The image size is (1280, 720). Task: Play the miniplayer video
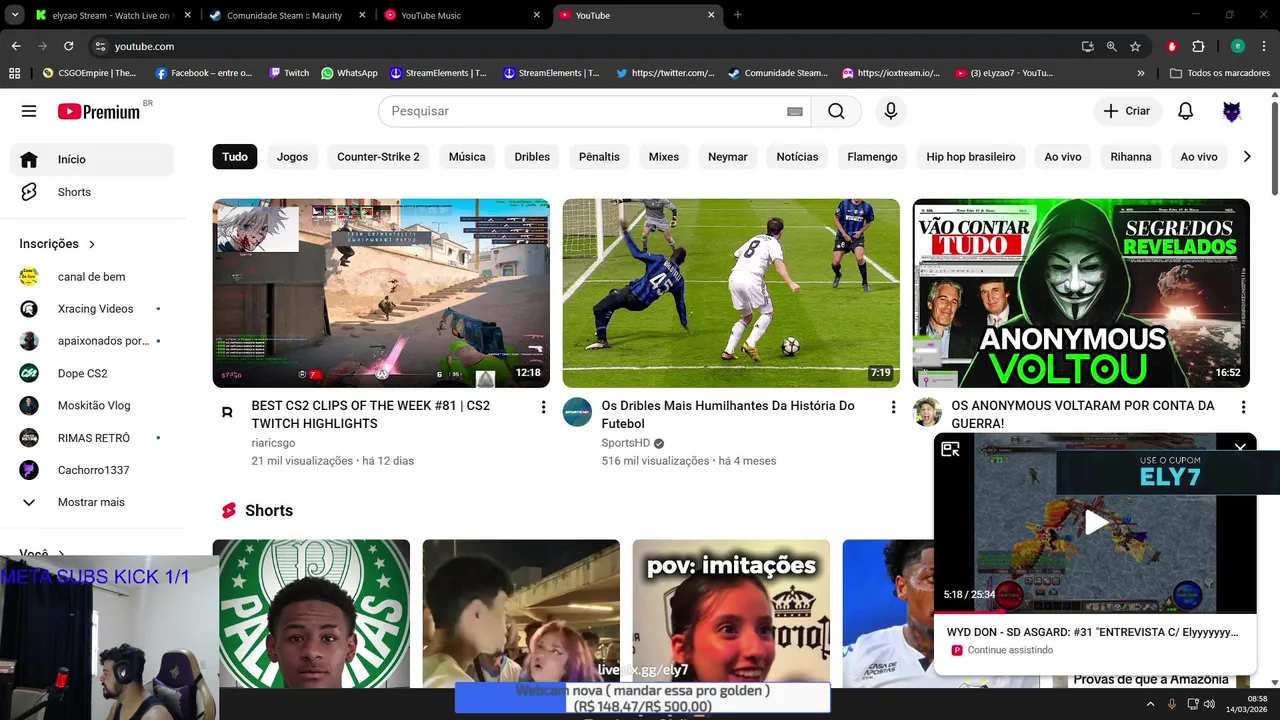1097,523
